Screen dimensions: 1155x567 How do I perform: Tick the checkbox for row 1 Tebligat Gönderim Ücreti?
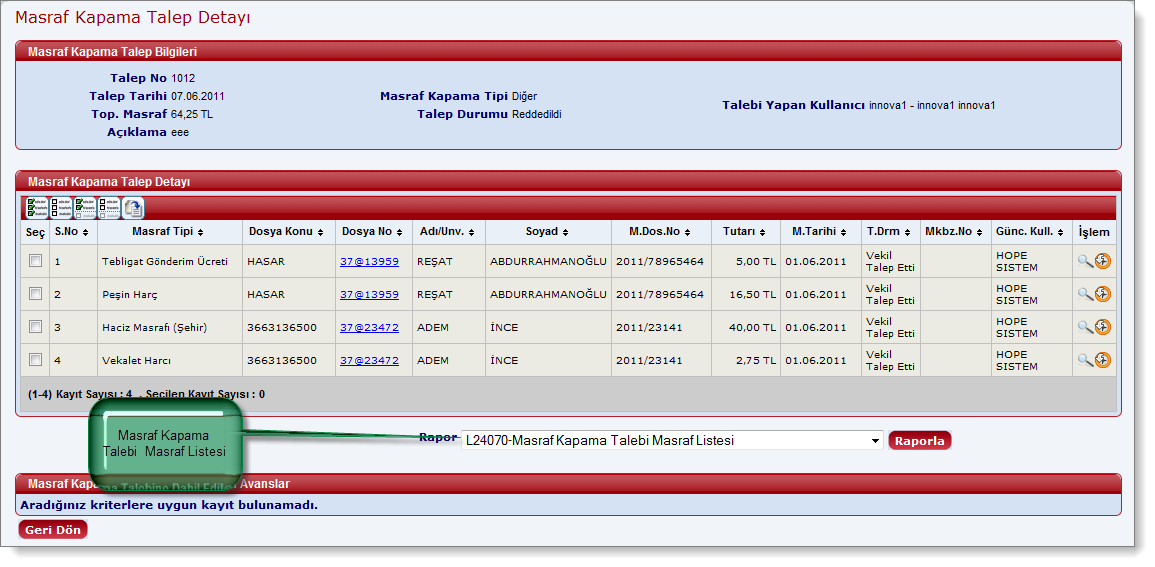point(35,261)
